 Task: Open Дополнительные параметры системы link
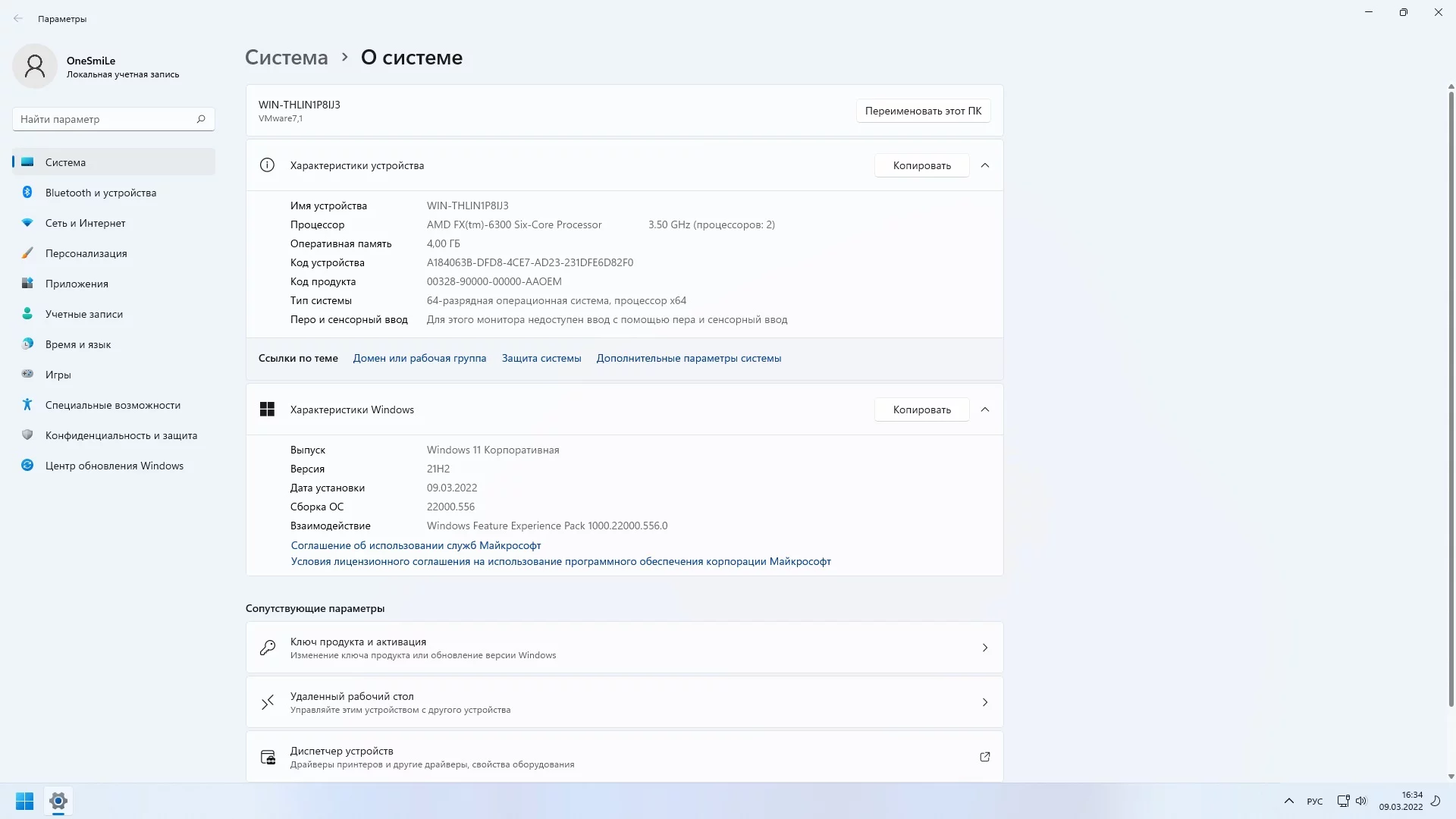point(688,358)
